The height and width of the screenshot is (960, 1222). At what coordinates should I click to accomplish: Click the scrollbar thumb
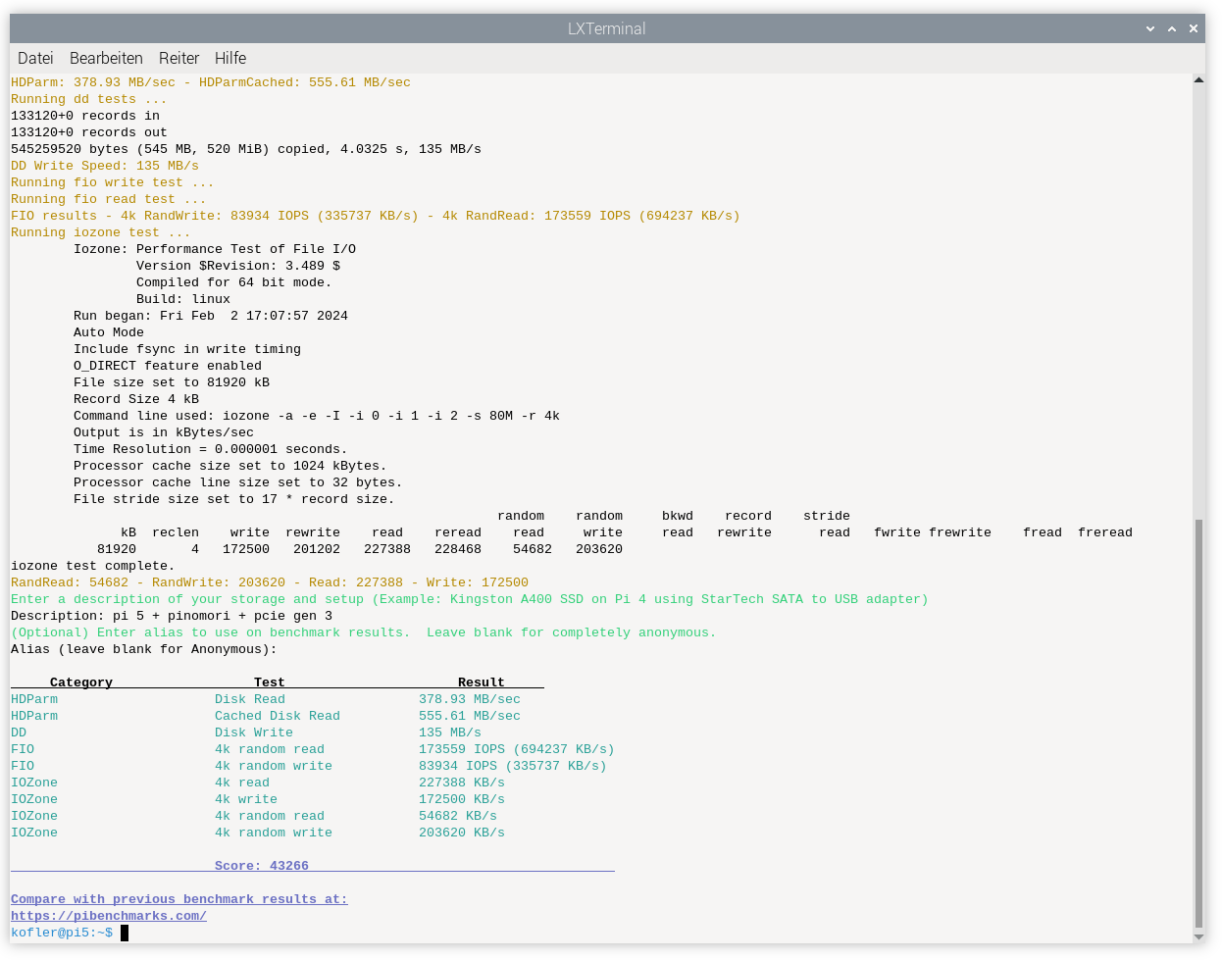tap(1198, 720)
